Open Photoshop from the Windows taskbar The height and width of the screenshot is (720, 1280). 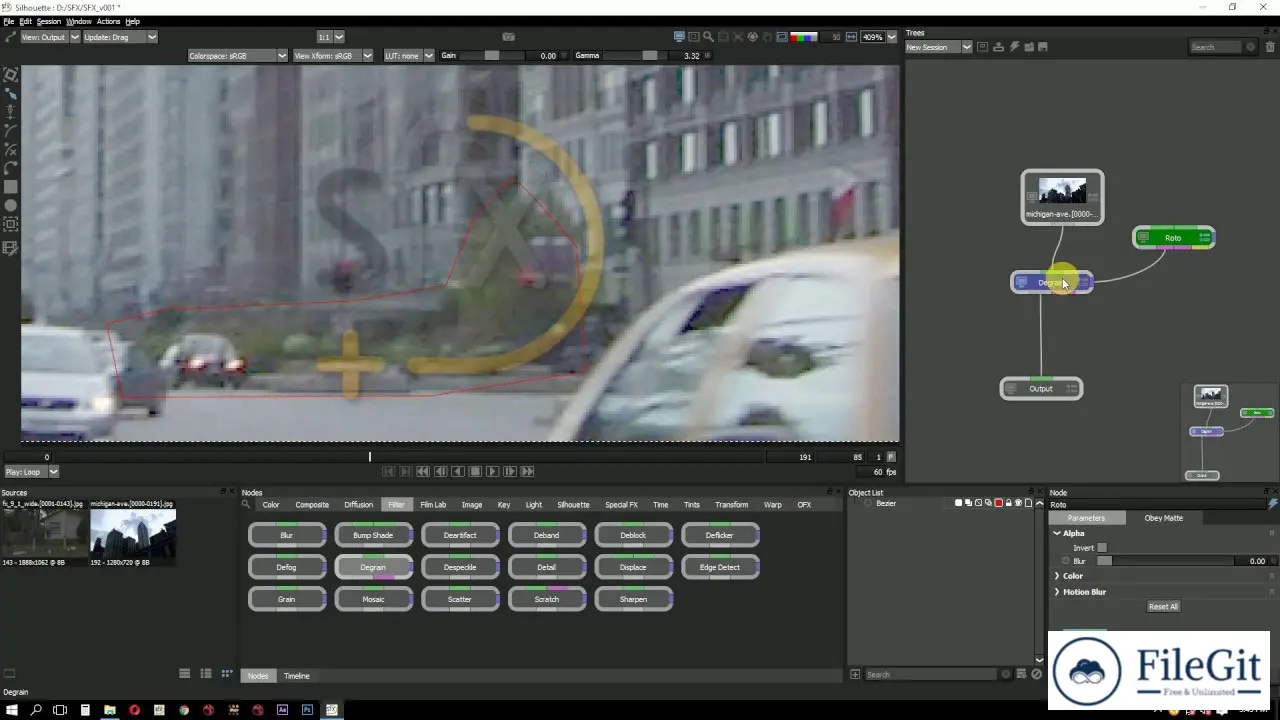[x=307, y=710]
